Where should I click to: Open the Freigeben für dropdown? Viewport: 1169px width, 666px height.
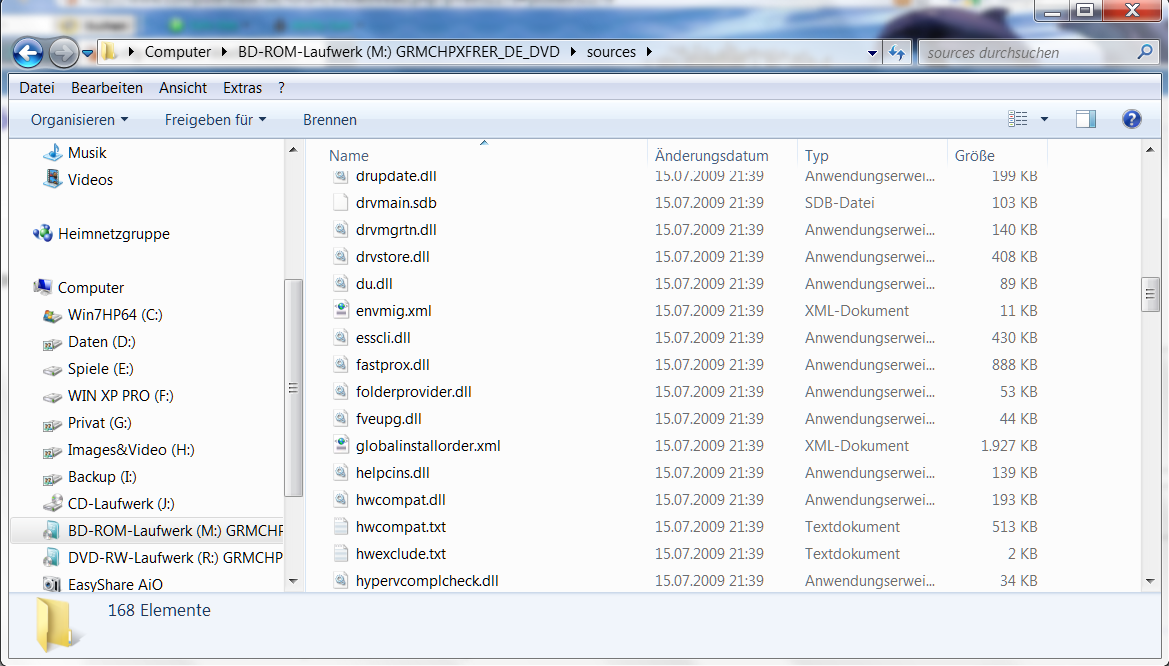(215, 119)
